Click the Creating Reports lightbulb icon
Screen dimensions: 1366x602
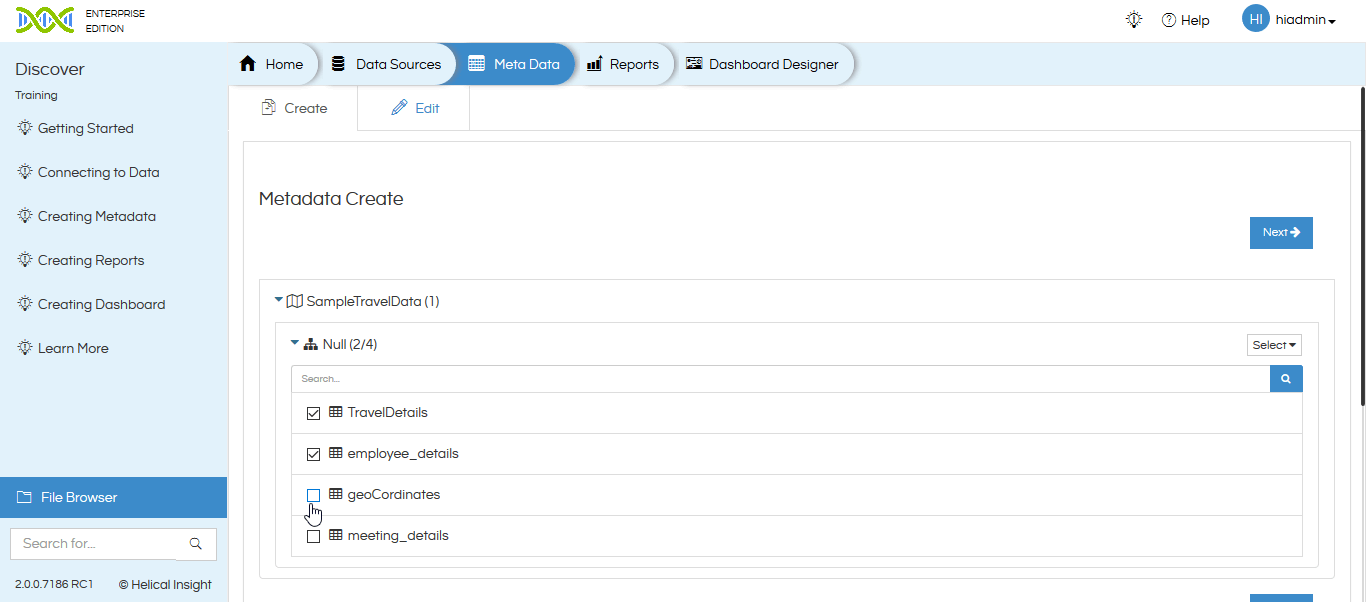coord(25,260)
